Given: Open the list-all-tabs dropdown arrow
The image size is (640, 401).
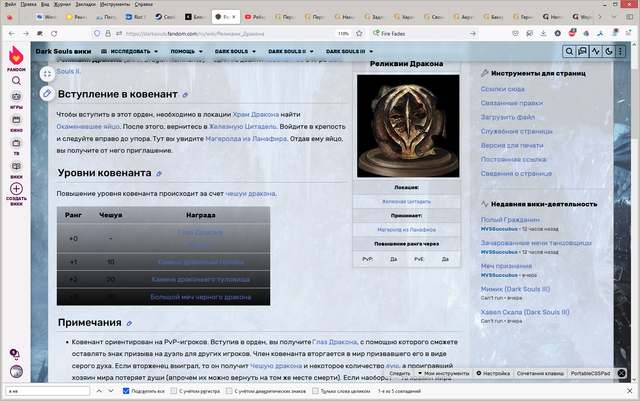Looking at the screenshot, I should tap(614, 17).
